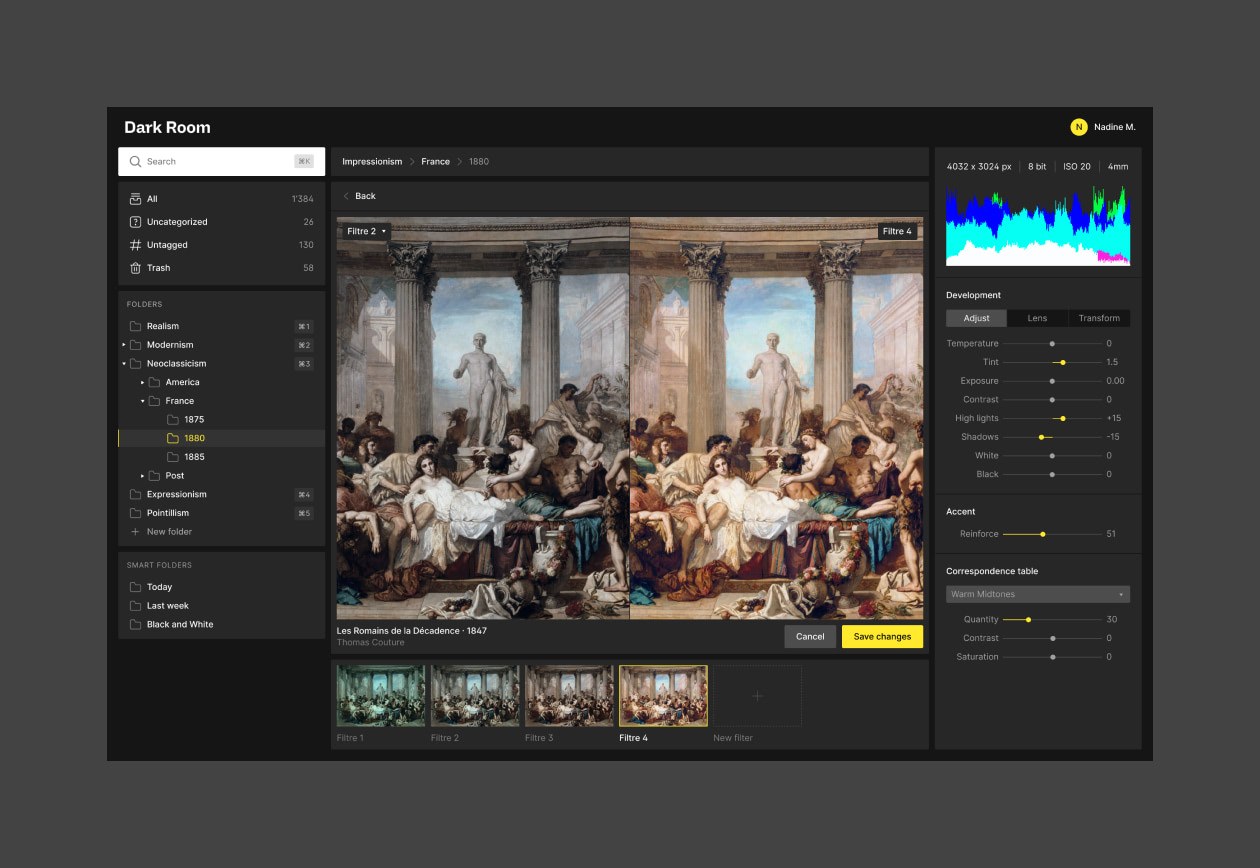
Task: Click the histogram graph
Action: tap(1038, 225)
